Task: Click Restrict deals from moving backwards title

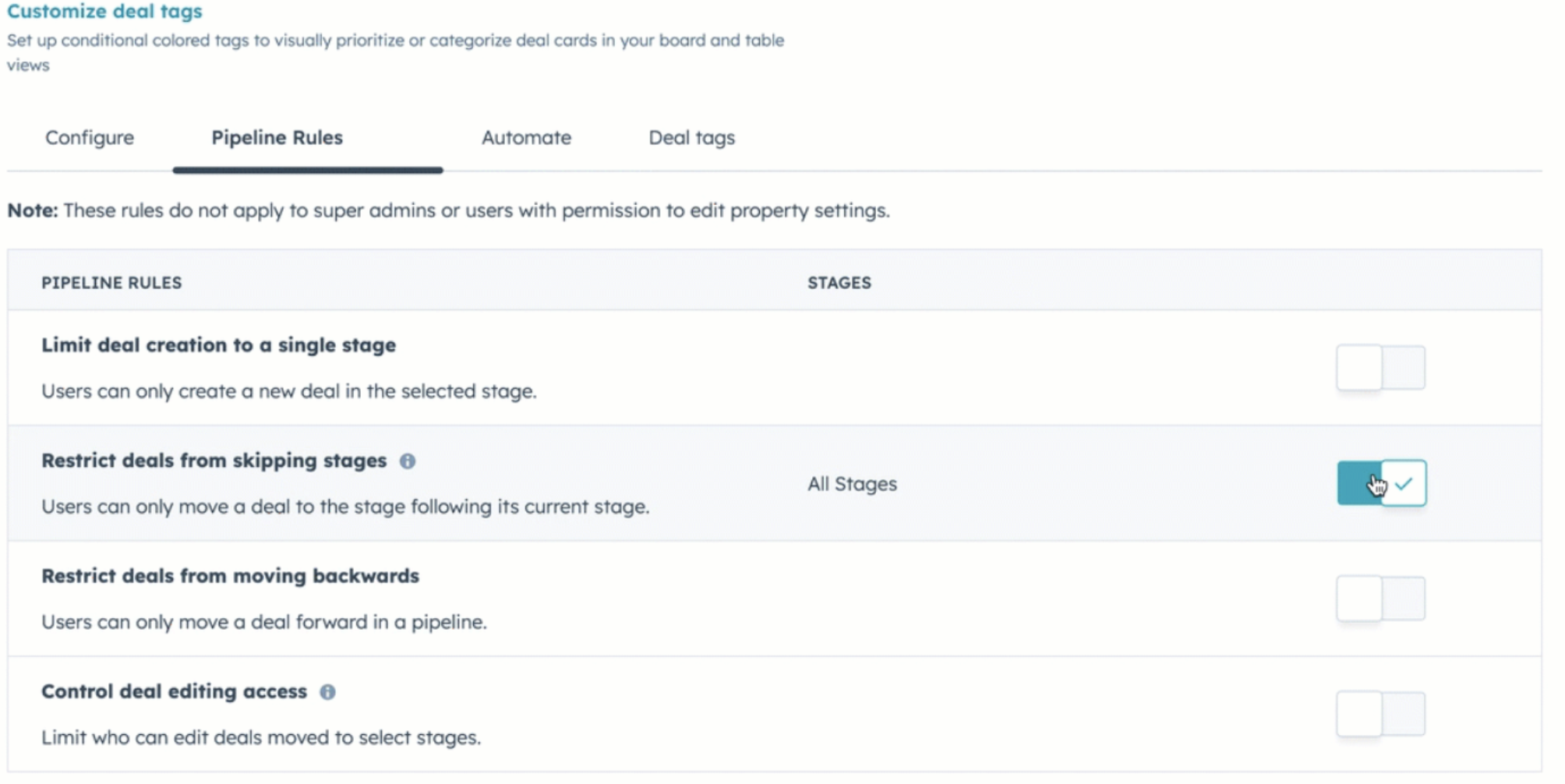Action: point(231,576)
